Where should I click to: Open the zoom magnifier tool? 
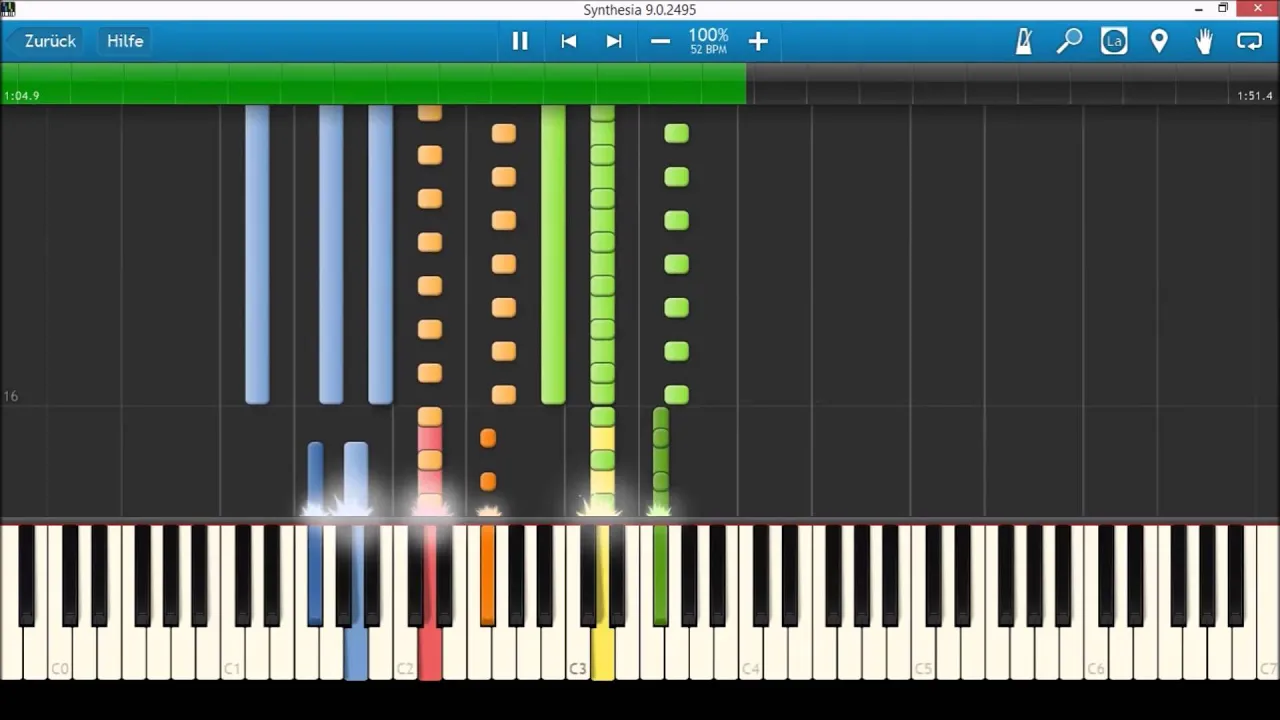click(x=1070, y=41)
